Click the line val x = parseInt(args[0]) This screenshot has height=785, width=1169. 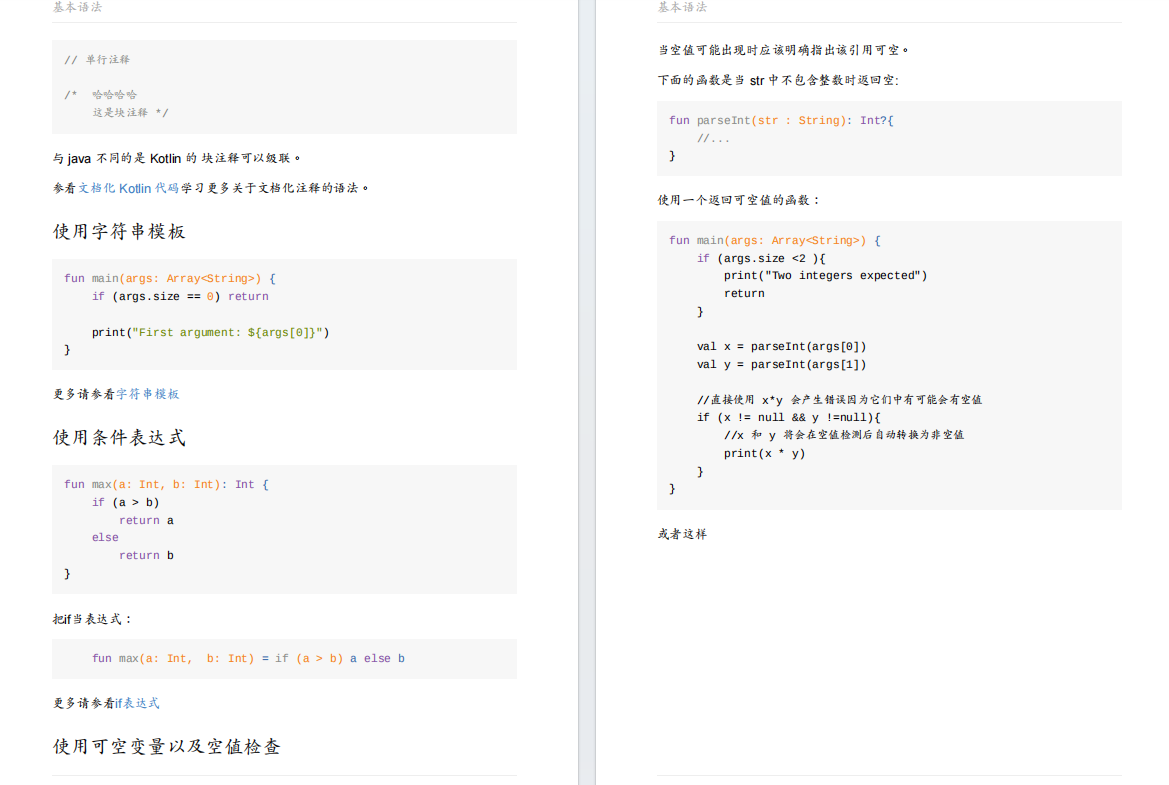click(x=781, y=347)
